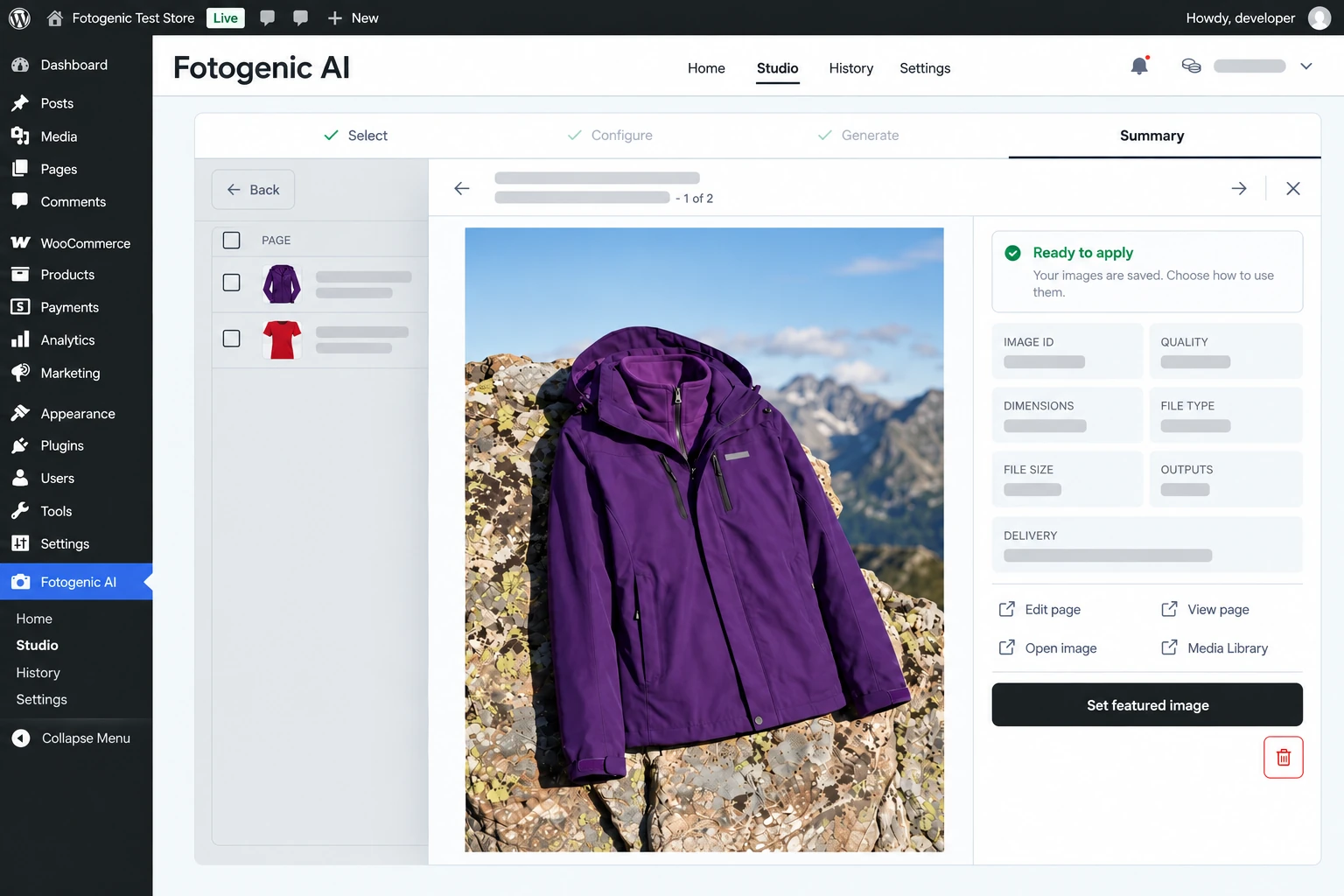
Task: Click the Media Library external link icon
Action: click(1170, 647)
